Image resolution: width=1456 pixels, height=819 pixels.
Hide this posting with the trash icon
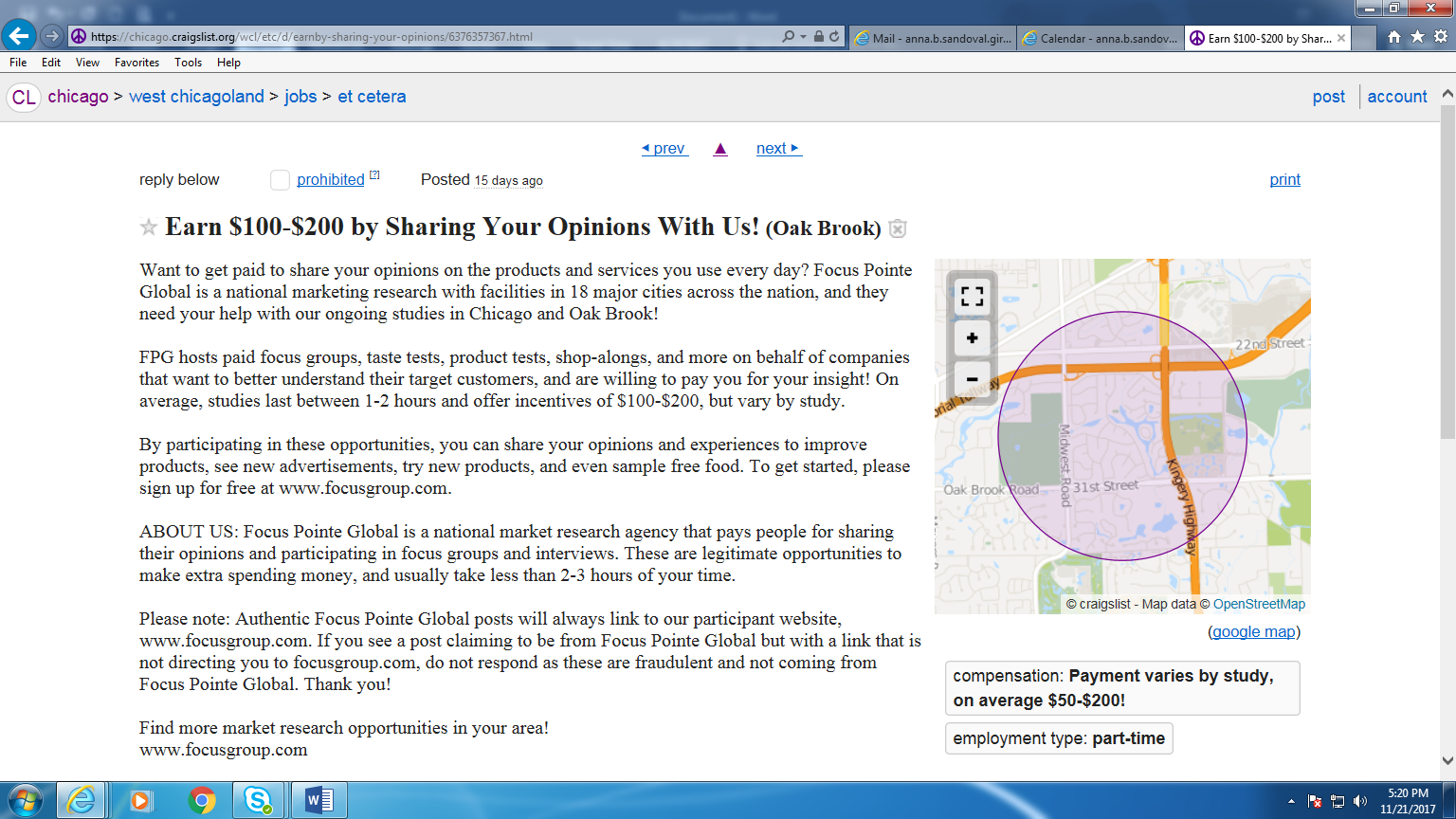coord(898,228)
